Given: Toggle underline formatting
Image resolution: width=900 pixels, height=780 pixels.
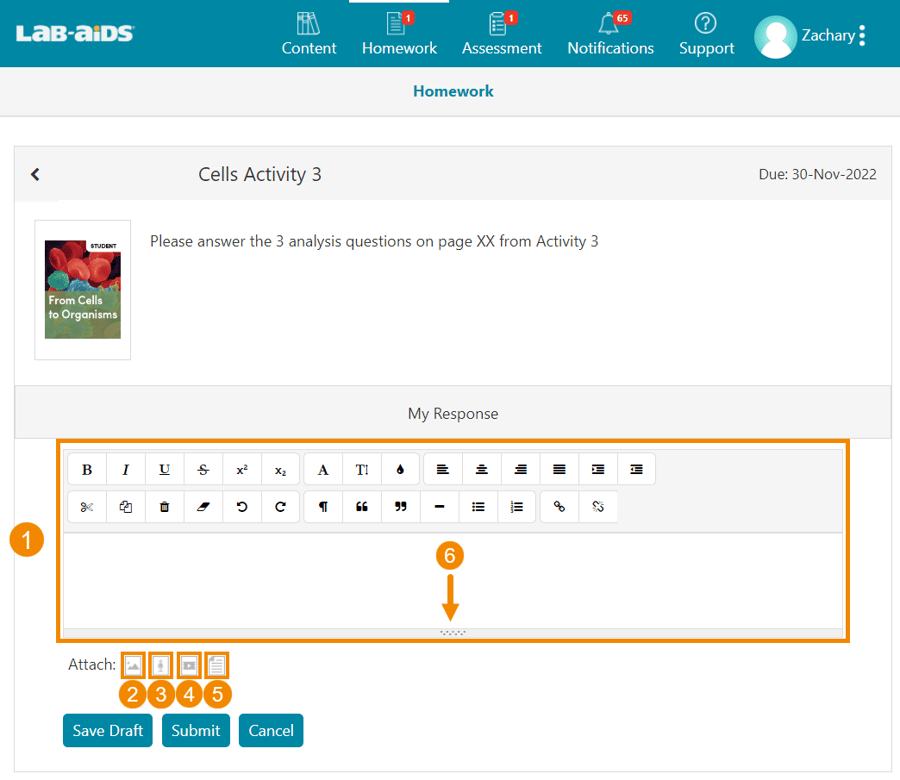Looking at the screenshot, I should pos(165,469).
